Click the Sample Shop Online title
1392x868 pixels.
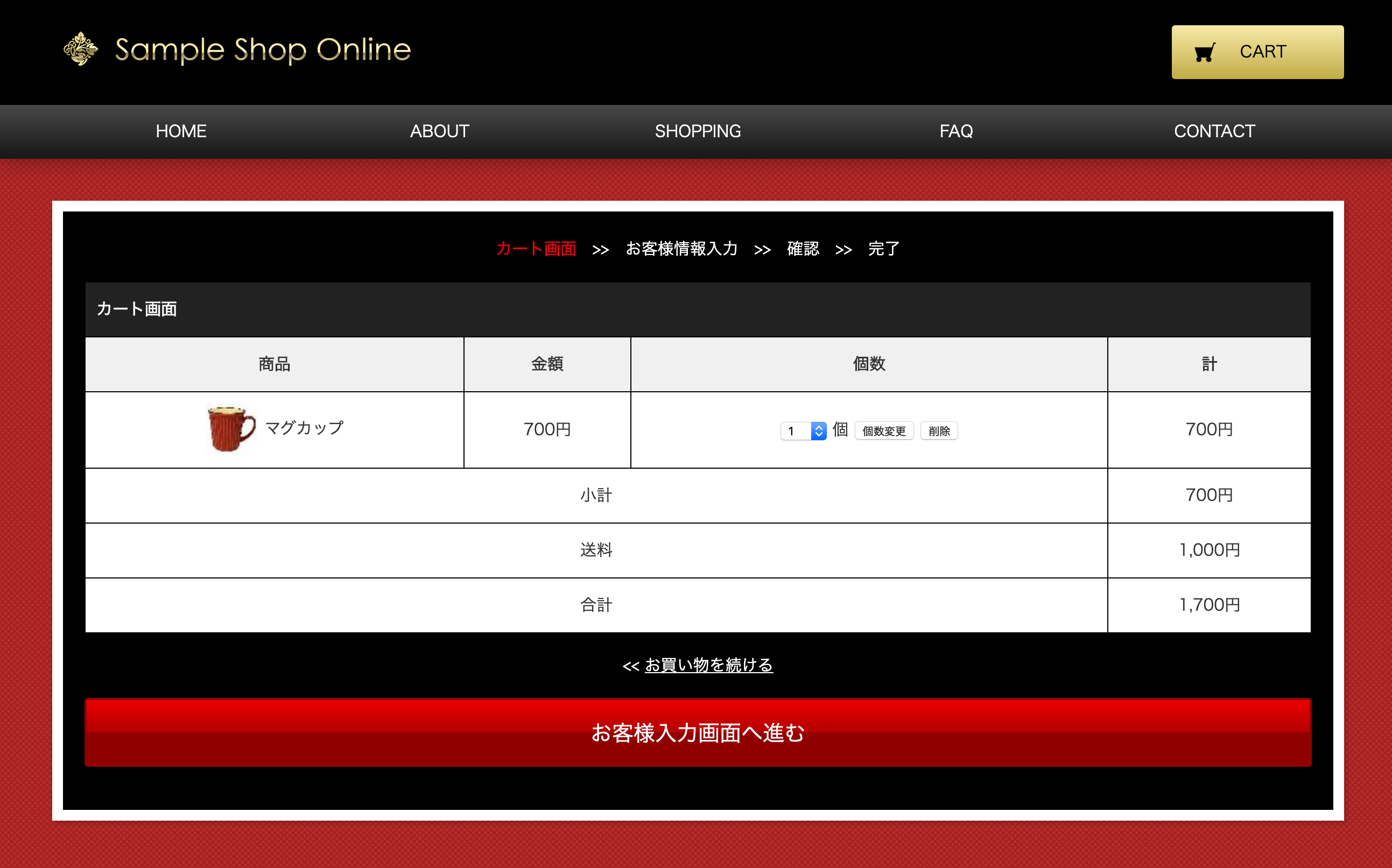263,50
